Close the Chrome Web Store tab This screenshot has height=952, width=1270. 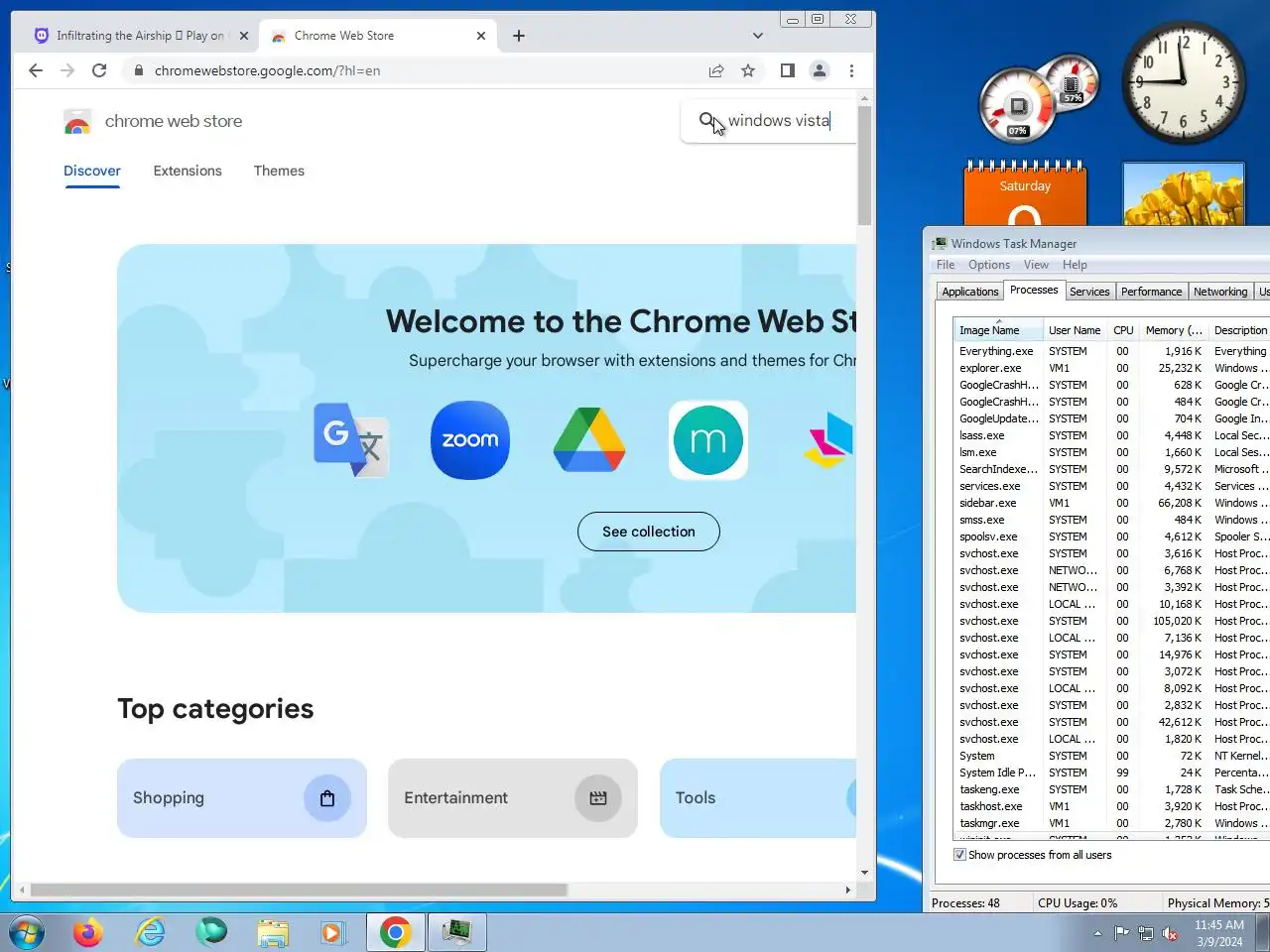pos(481,36)
